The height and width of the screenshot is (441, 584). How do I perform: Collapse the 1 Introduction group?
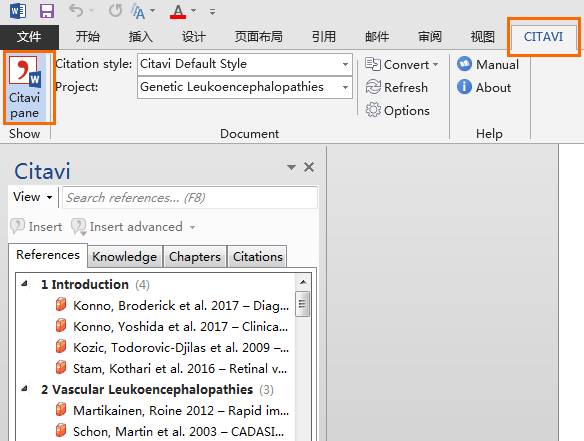pos(25,284)
